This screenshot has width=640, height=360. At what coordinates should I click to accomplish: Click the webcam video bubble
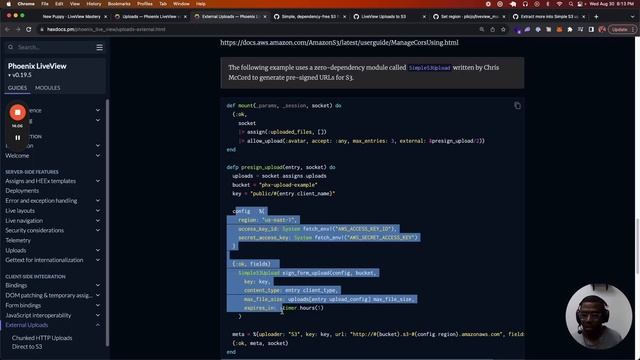[599, 316]
